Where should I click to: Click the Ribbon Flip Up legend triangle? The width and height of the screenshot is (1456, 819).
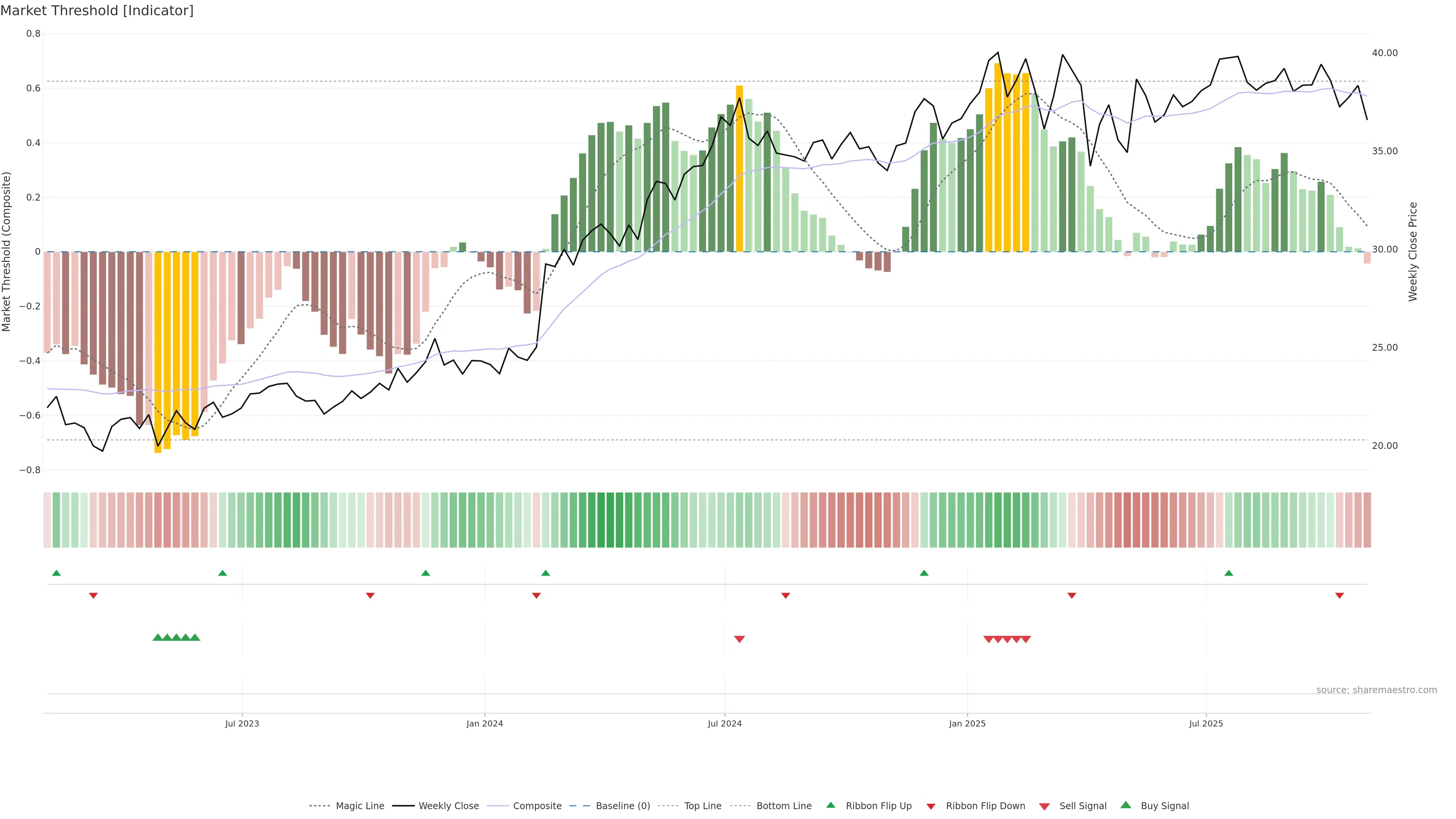pyautogui.click(x=830, y=805)
